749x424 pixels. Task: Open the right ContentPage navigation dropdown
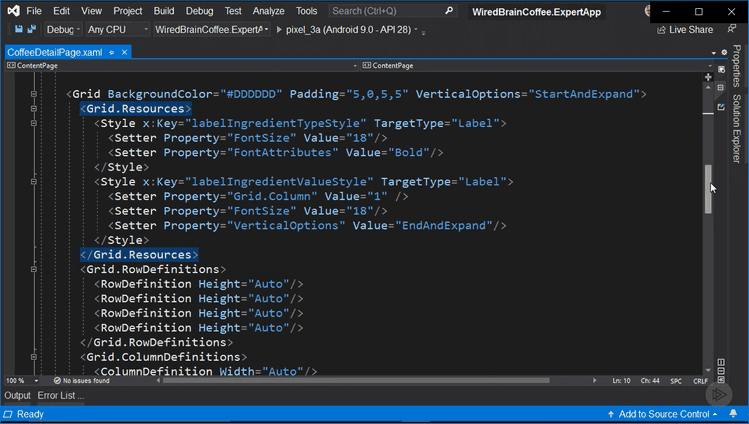[x=710, y=66]
